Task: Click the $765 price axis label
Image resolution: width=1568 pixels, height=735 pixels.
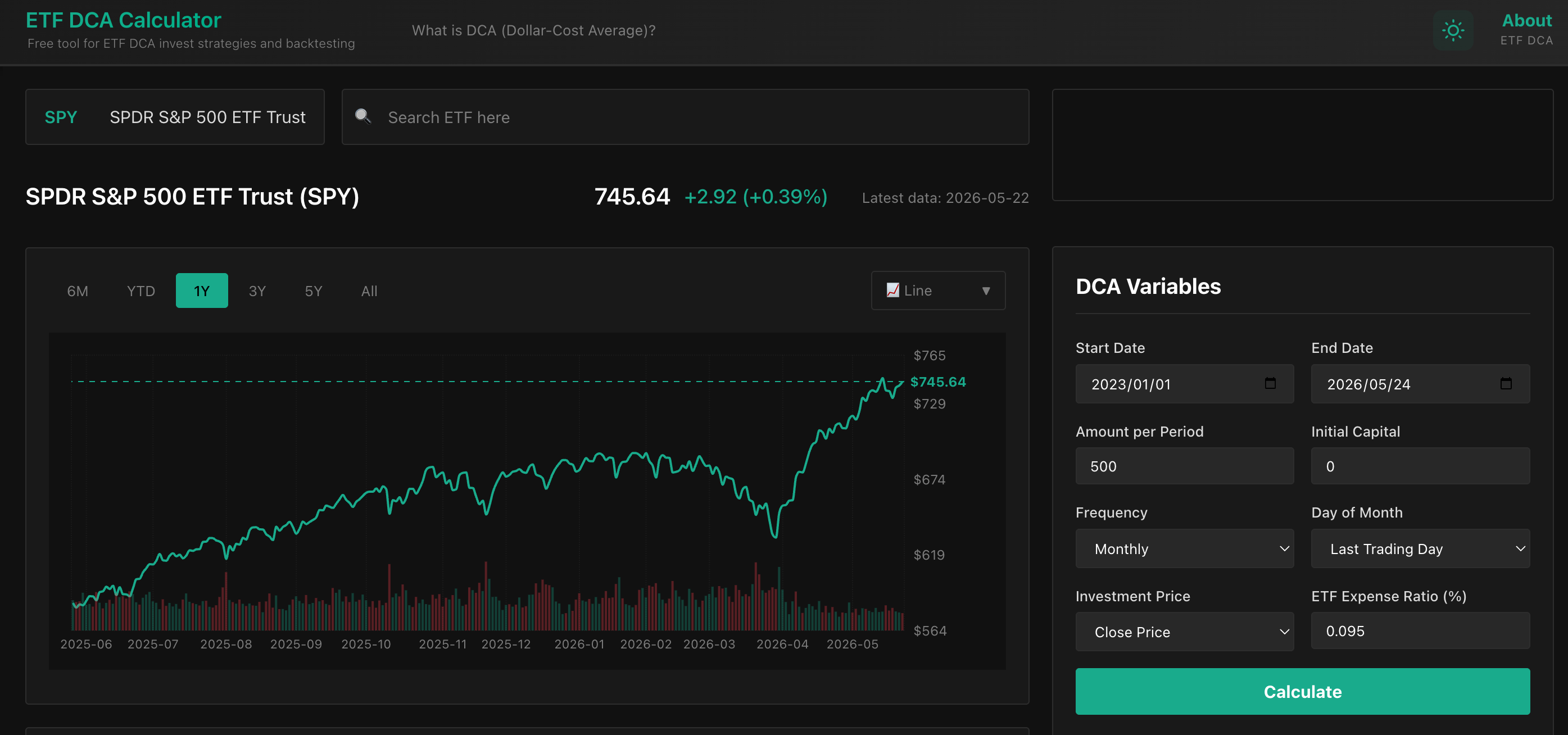Action: coord(930,355)
